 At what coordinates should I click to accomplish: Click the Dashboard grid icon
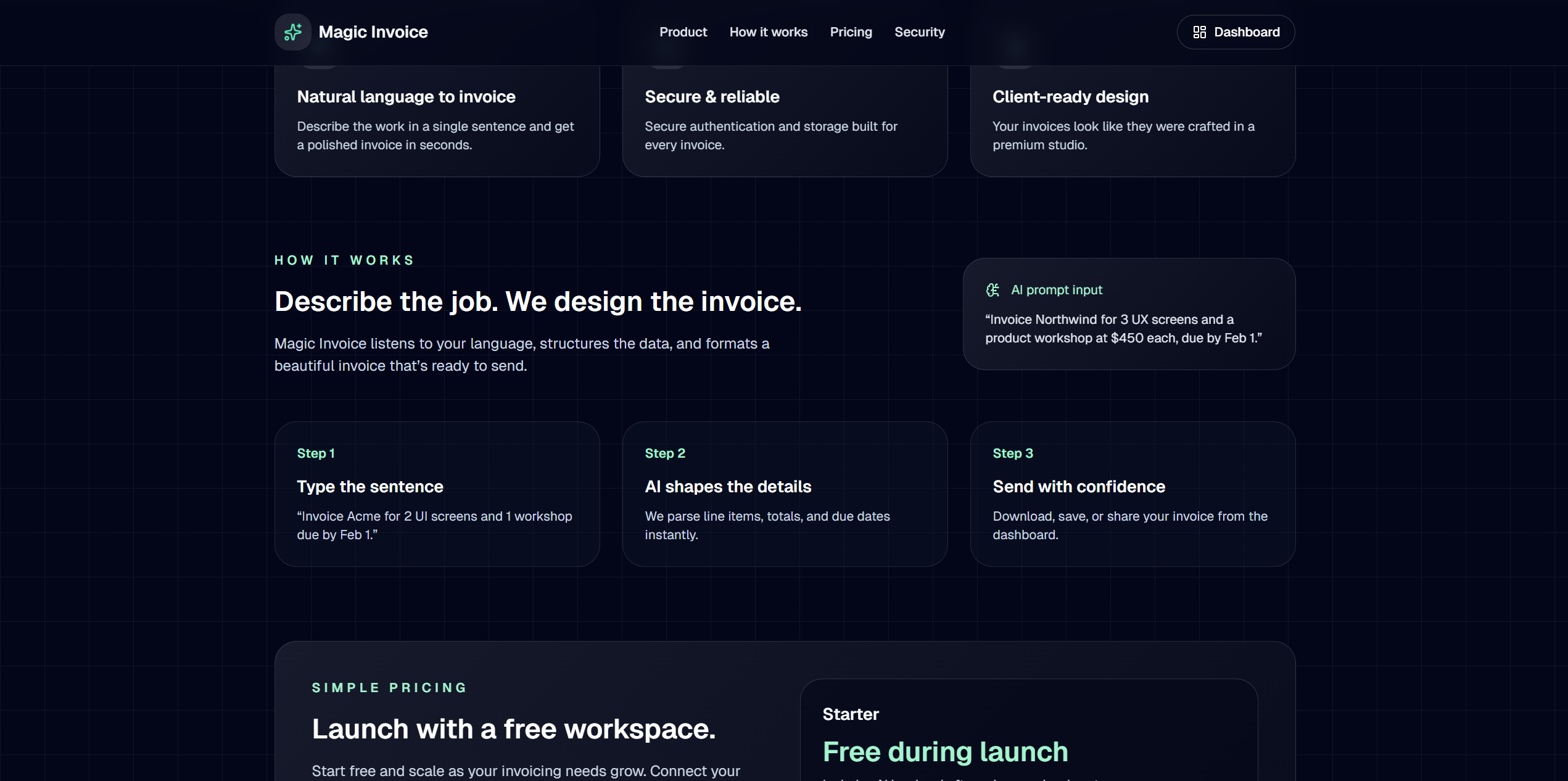[1199, 32]
